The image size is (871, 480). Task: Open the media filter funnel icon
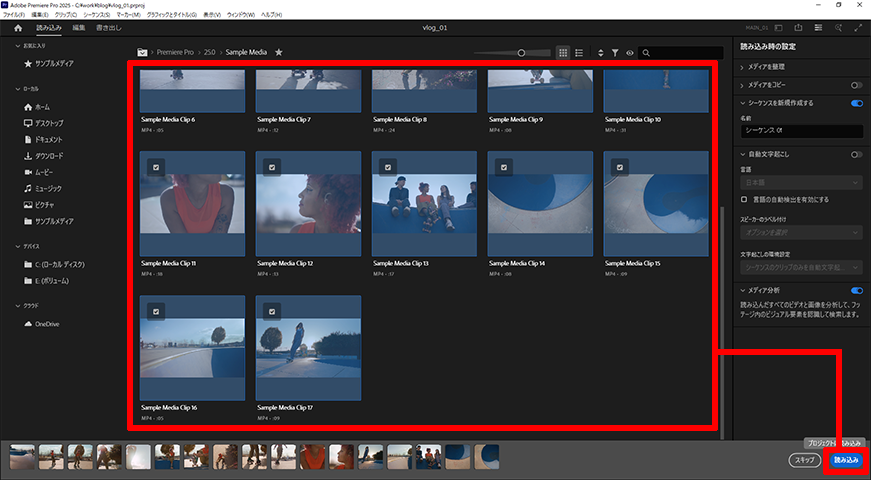[x=615, y=52]
